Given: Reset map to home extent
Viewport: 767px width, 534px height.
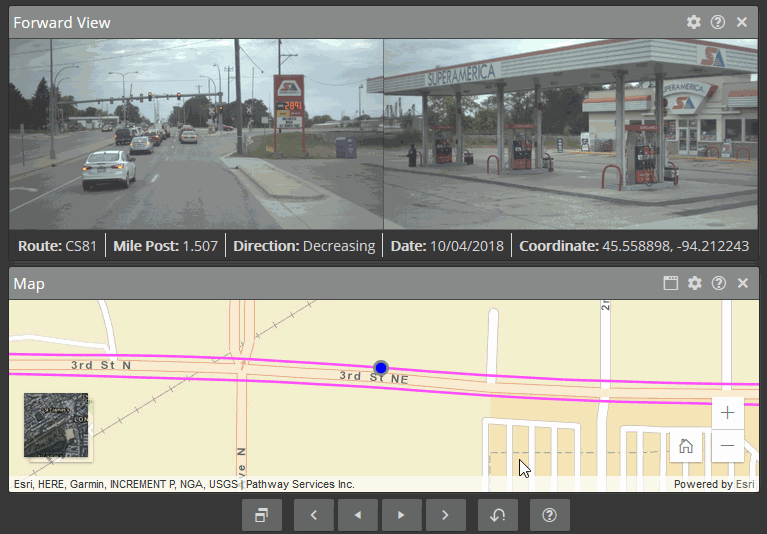Looking at the screenshot, I should [686, 446].
